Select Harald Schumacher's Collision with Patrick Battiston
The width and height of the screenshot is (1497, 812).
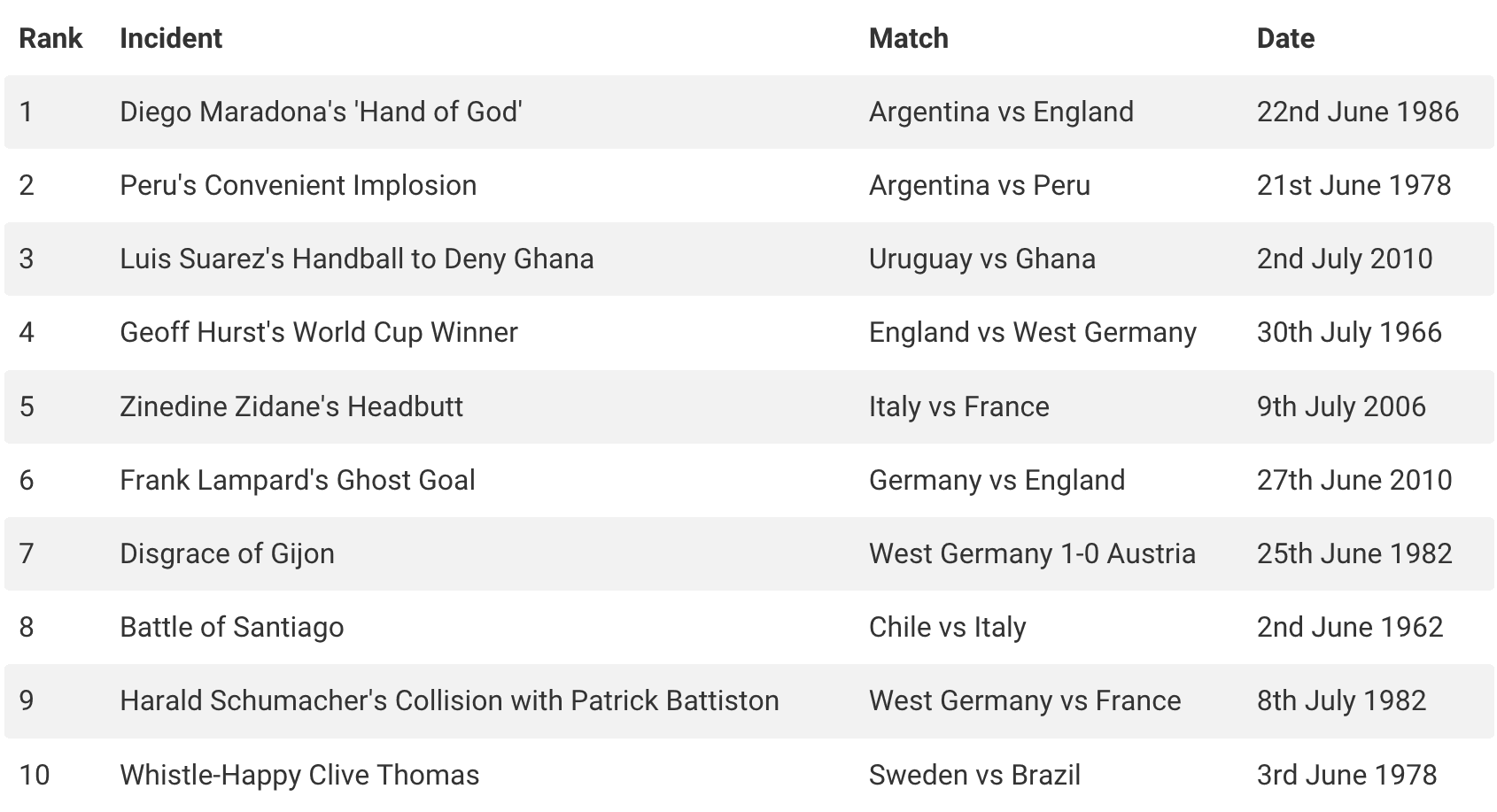[449, 700]
